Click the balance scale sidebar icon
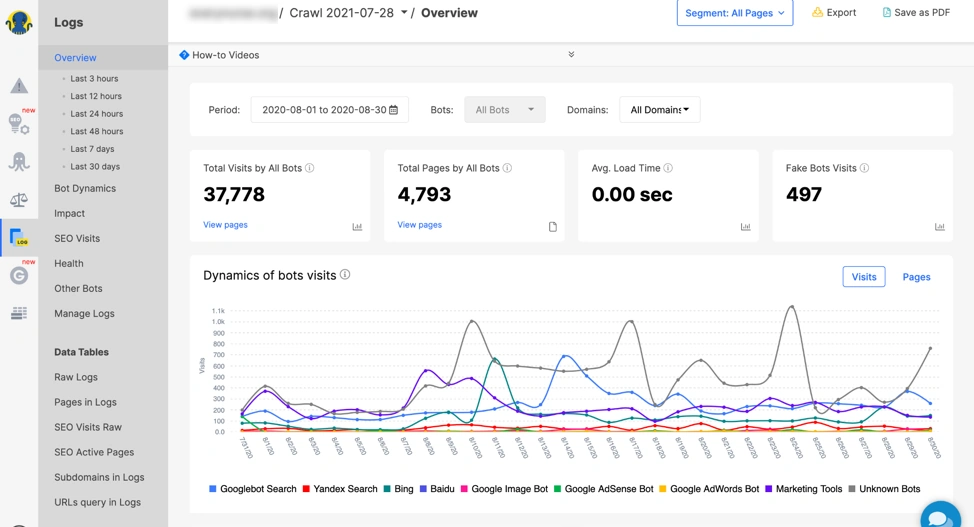This screenshot has width=974, height=527. pos(19,200)
